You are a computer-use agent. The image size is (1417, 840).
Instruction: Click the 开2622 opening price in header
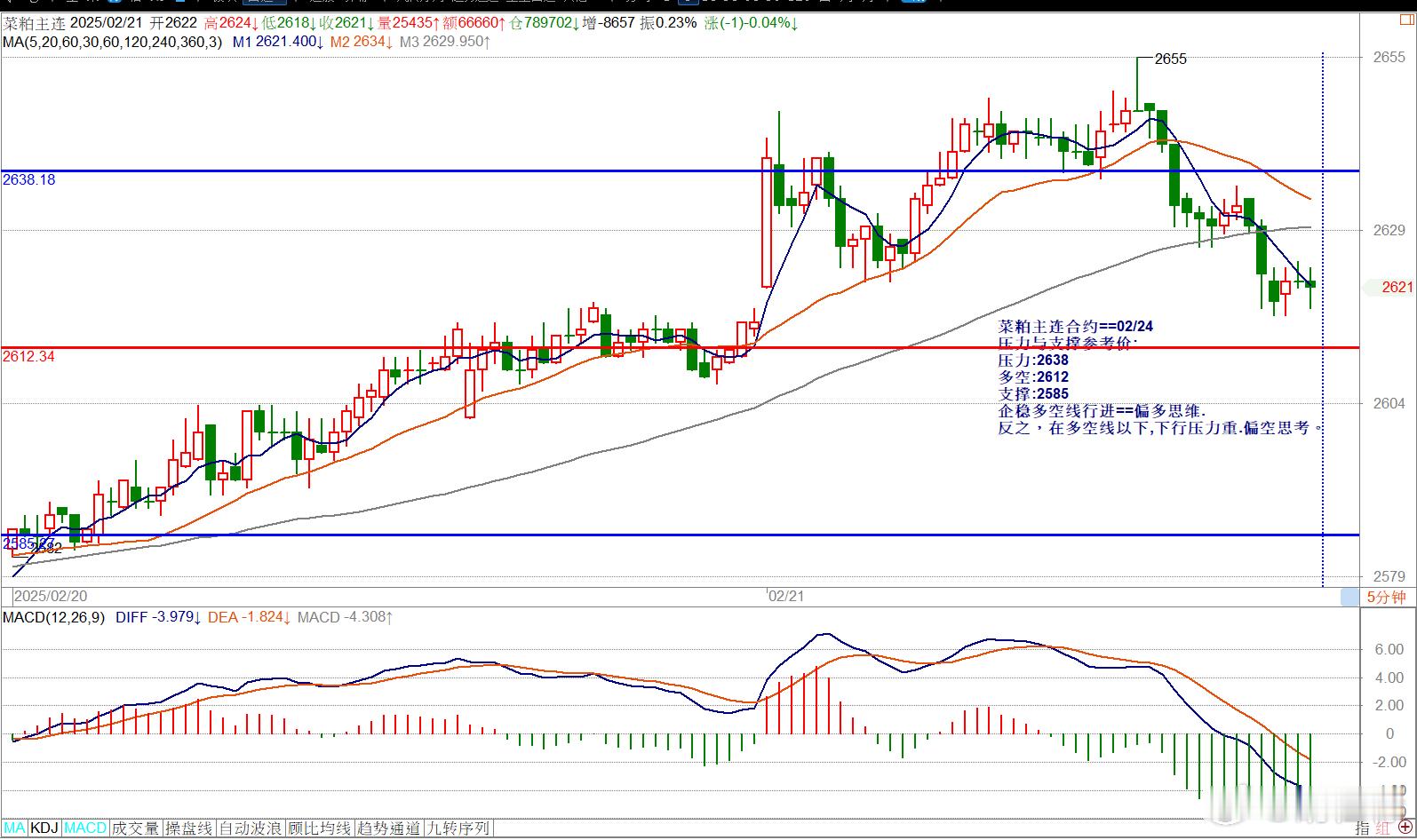pyautogui.click(x=174, y=22)
